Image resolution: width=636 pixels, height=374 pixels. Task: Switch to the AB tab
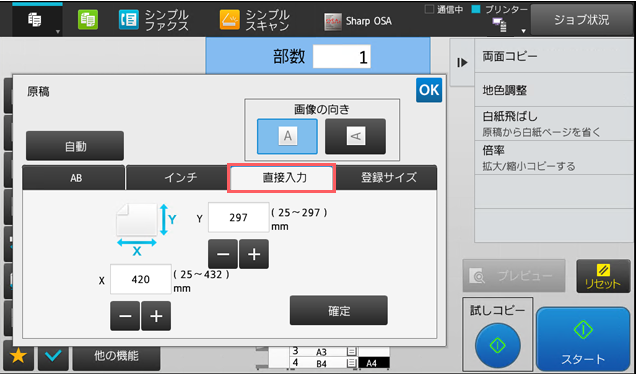(74, 178)
